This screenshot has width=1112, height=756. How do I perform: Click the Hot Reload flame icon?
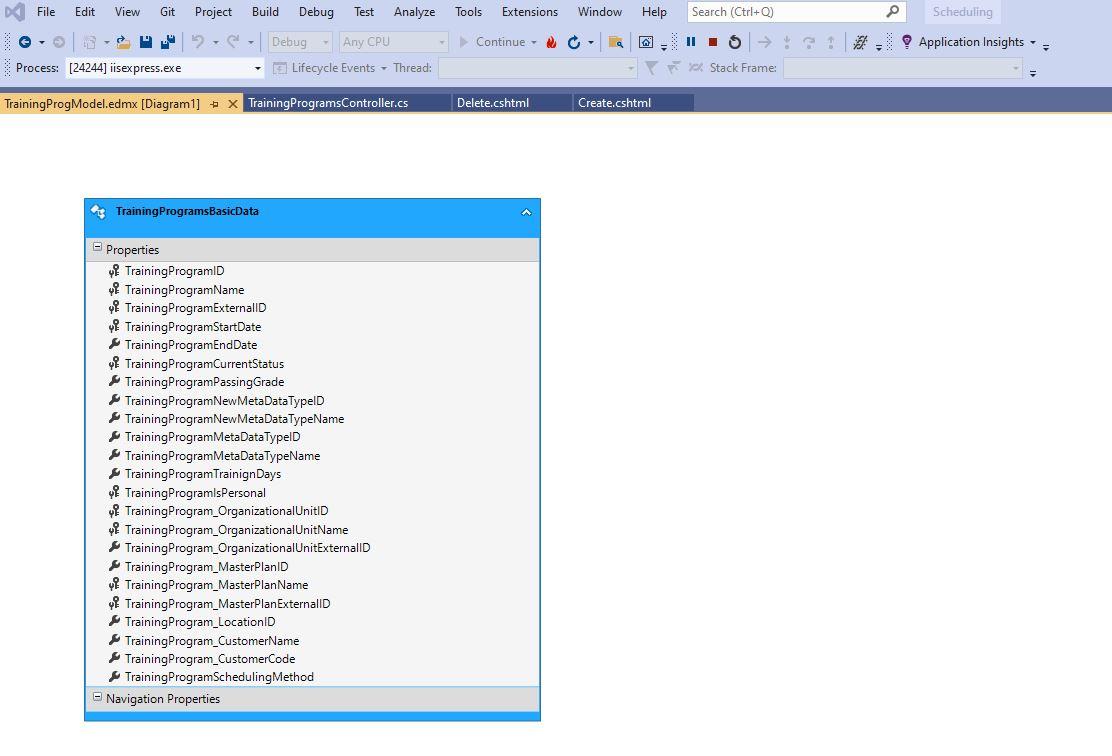point(550,42)
